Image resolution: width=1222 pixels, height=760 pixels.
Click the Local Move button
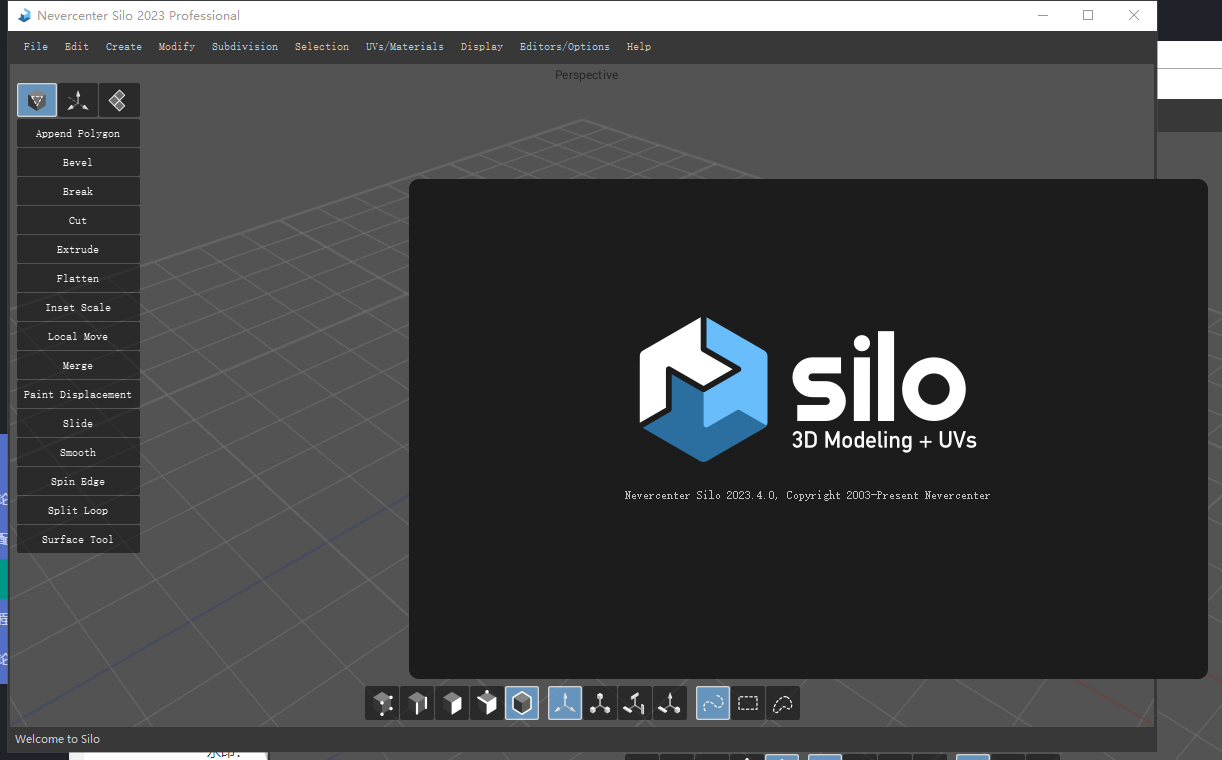tap(78, 337)
